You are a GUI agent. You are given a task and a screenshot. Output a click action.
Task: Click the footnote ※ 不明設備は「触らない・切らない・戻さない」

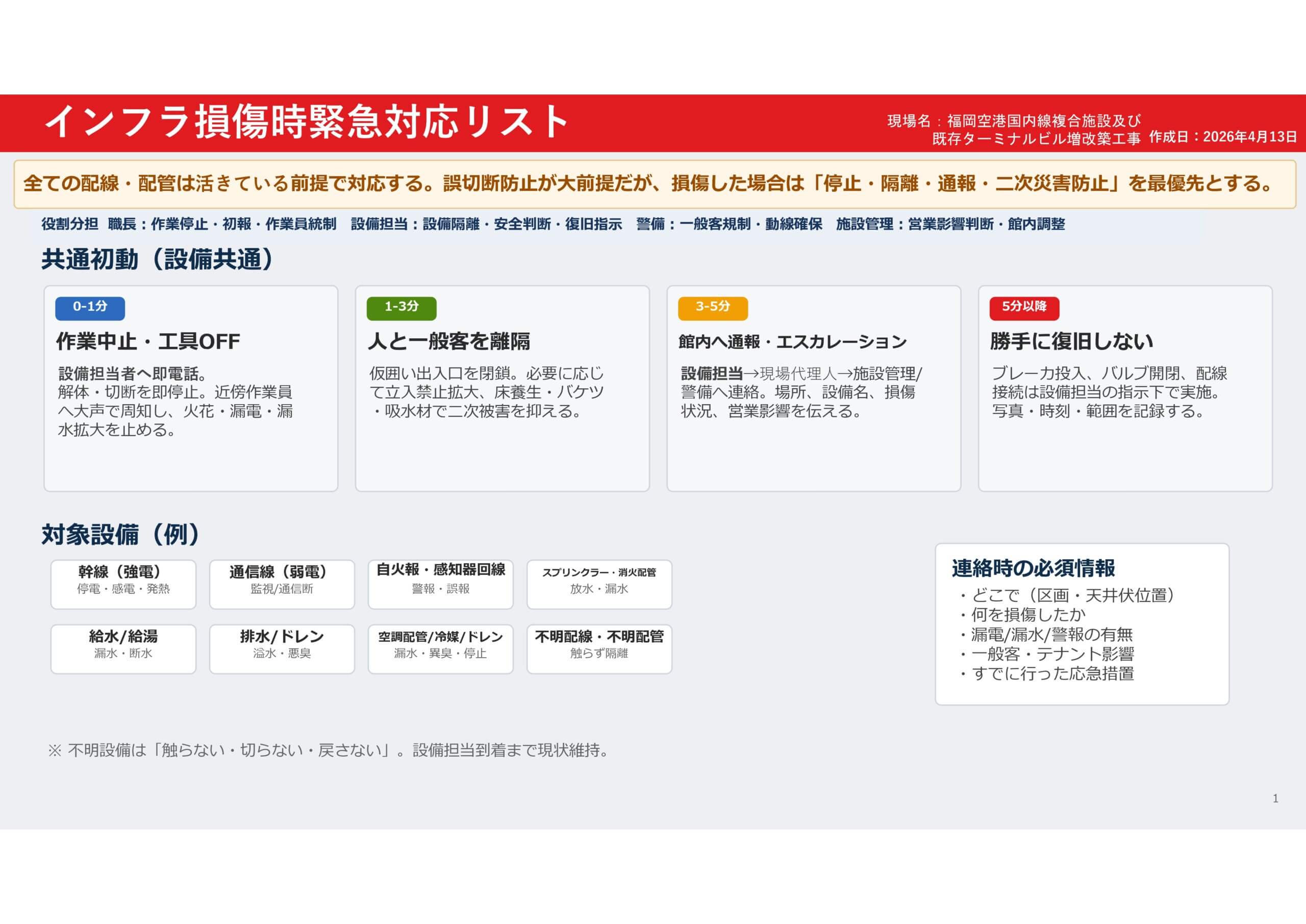(222, 751)
